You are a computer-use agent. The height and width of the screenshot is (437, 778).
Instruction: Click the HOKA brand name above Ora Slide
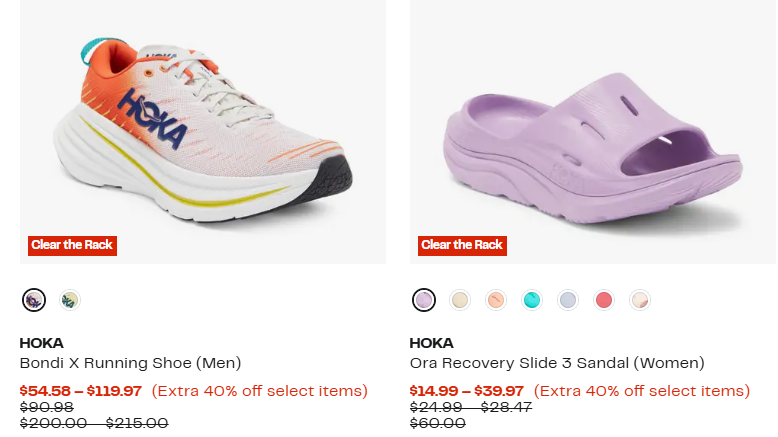pyautogui.click(x=432, y=343)
